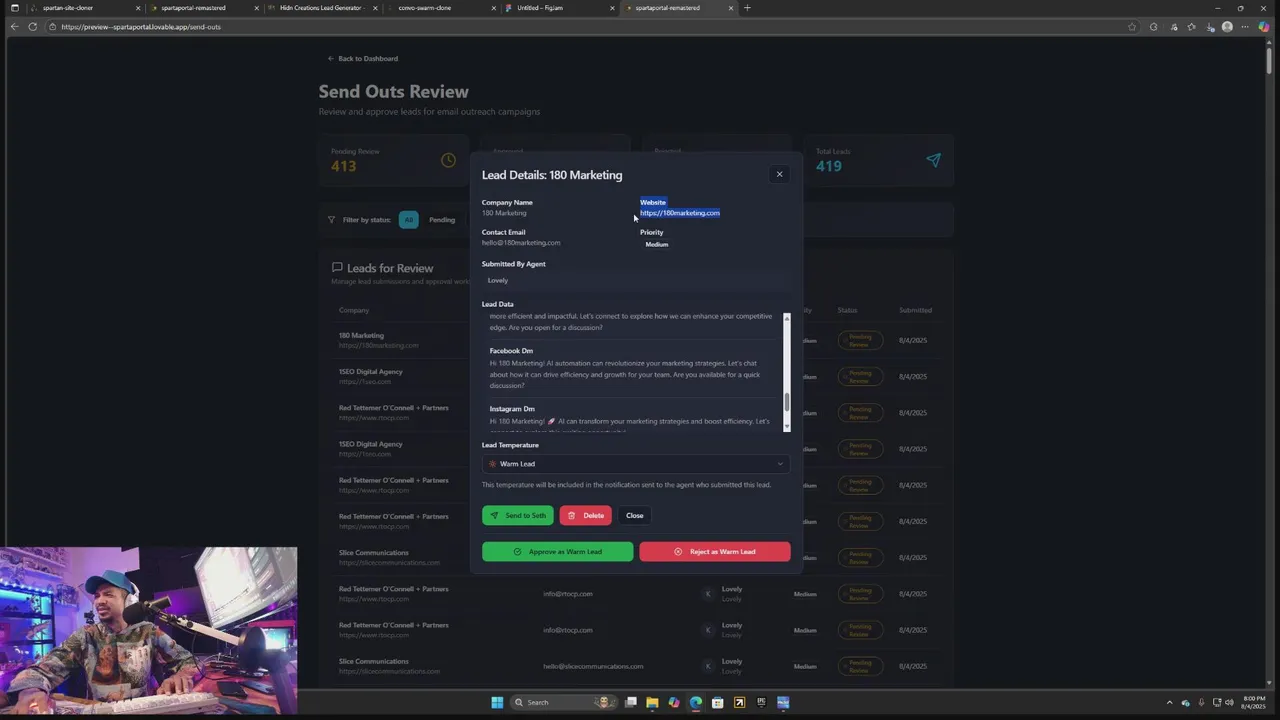1280x720 pixels.
Task: Open Microsoft Store on taskbar
Action: pyautogui.click(x=718, y=702)
